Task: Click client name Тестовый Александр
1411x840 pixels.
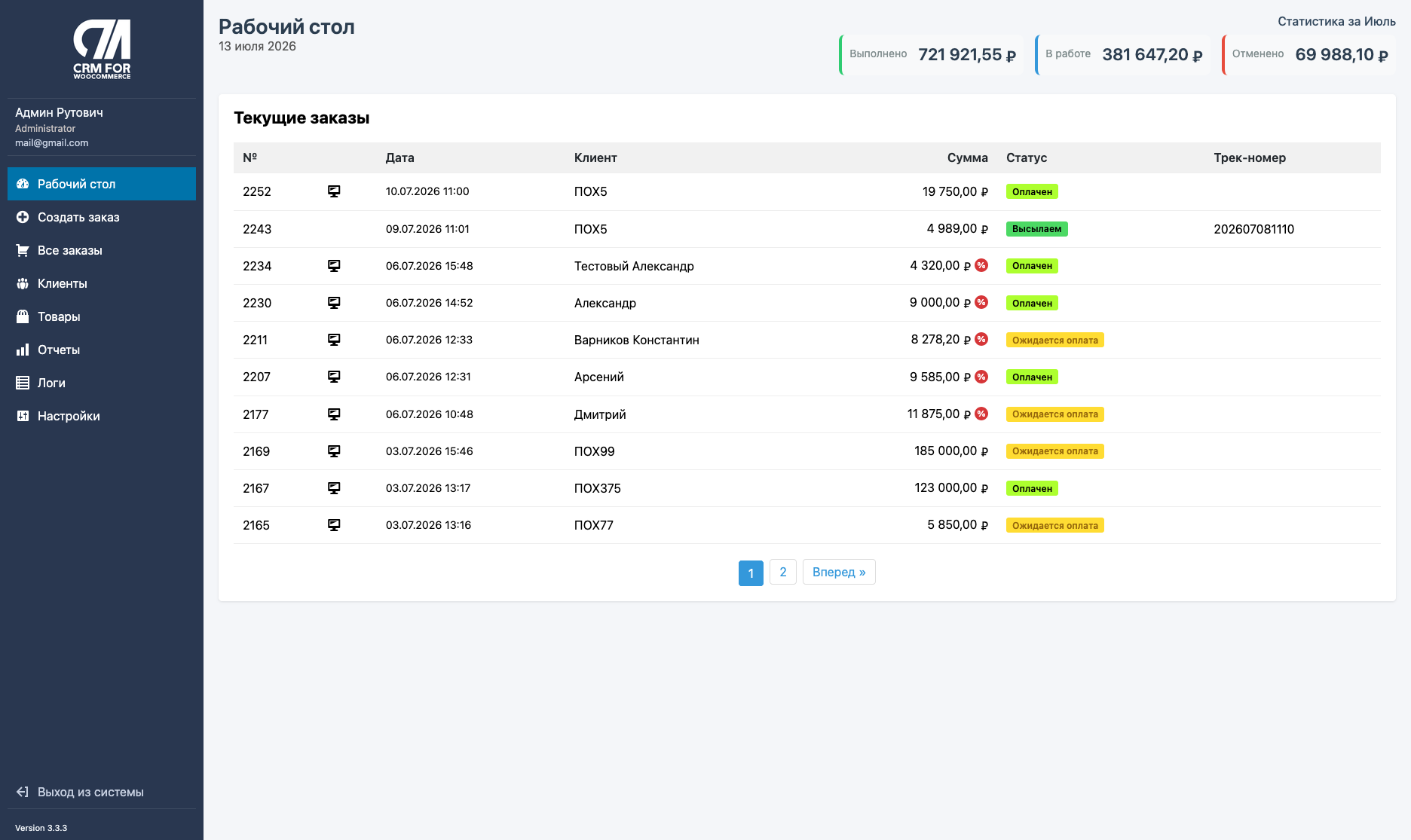Action: (x=634, y=266)
